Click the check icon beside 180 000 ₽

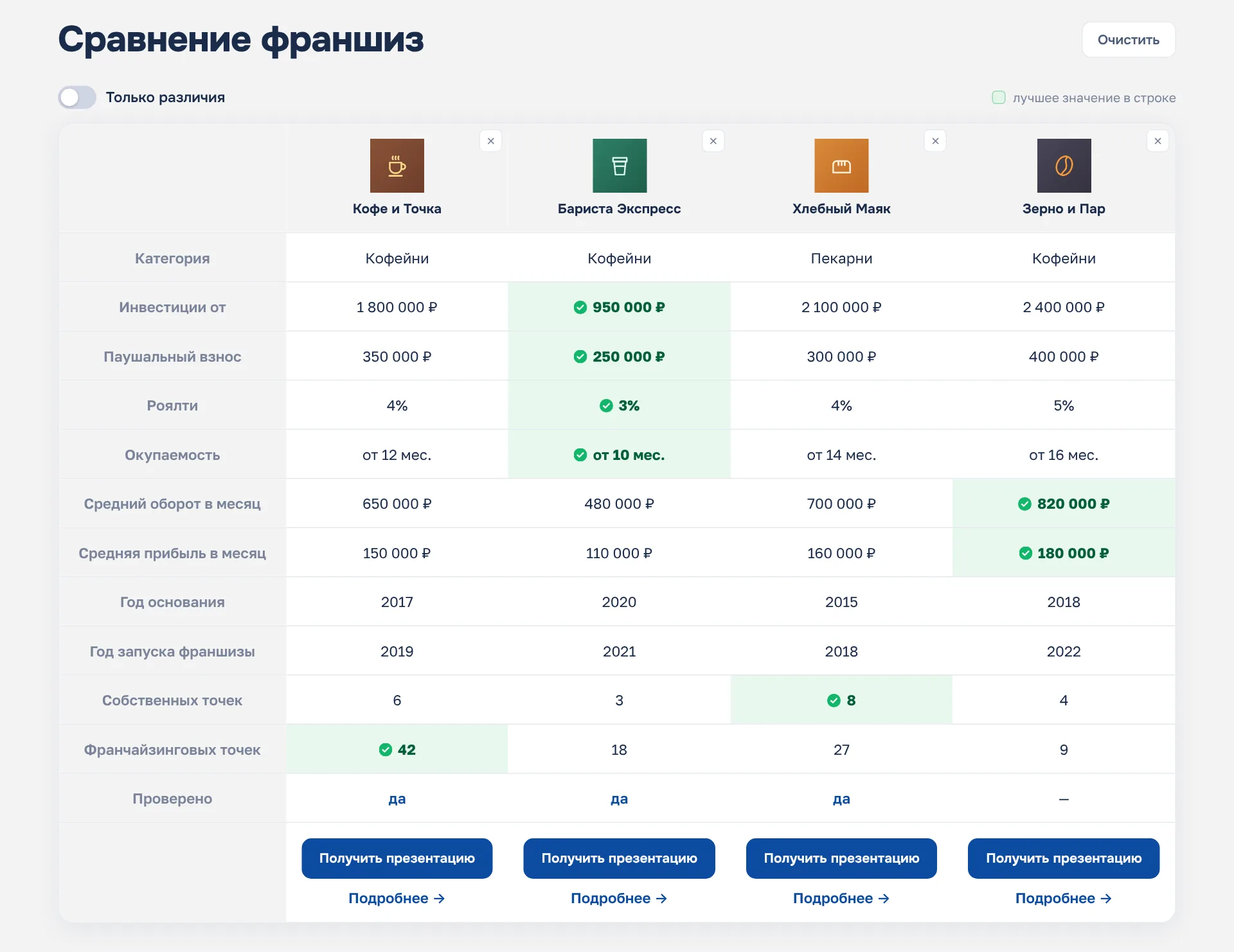[x=1025, y=553]
